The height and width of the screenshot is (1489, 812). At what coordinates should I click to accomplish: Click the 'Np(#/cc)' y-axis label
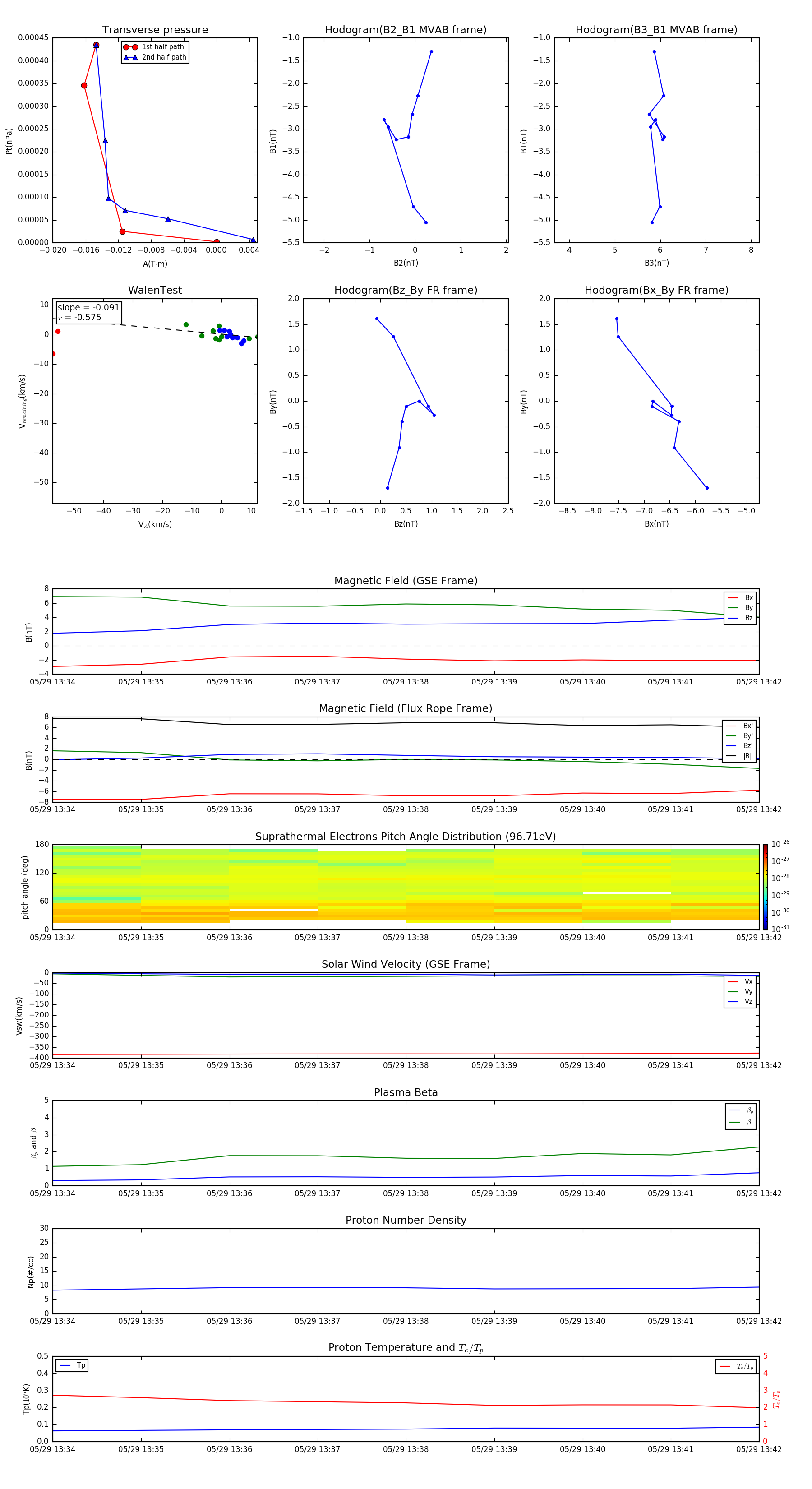[x=31, y=1271]
